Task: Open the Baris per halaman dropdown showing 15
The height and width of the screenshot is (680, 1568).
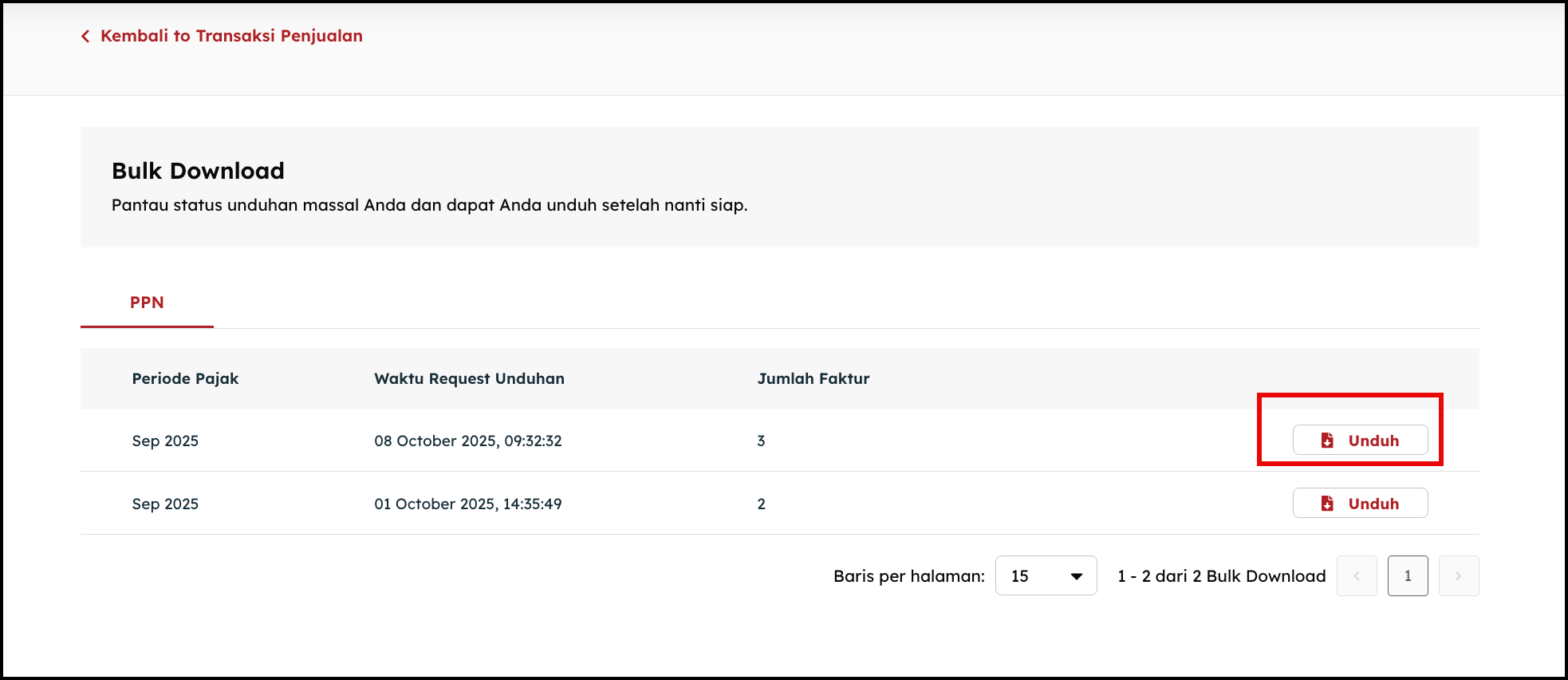Action: 1045,576
